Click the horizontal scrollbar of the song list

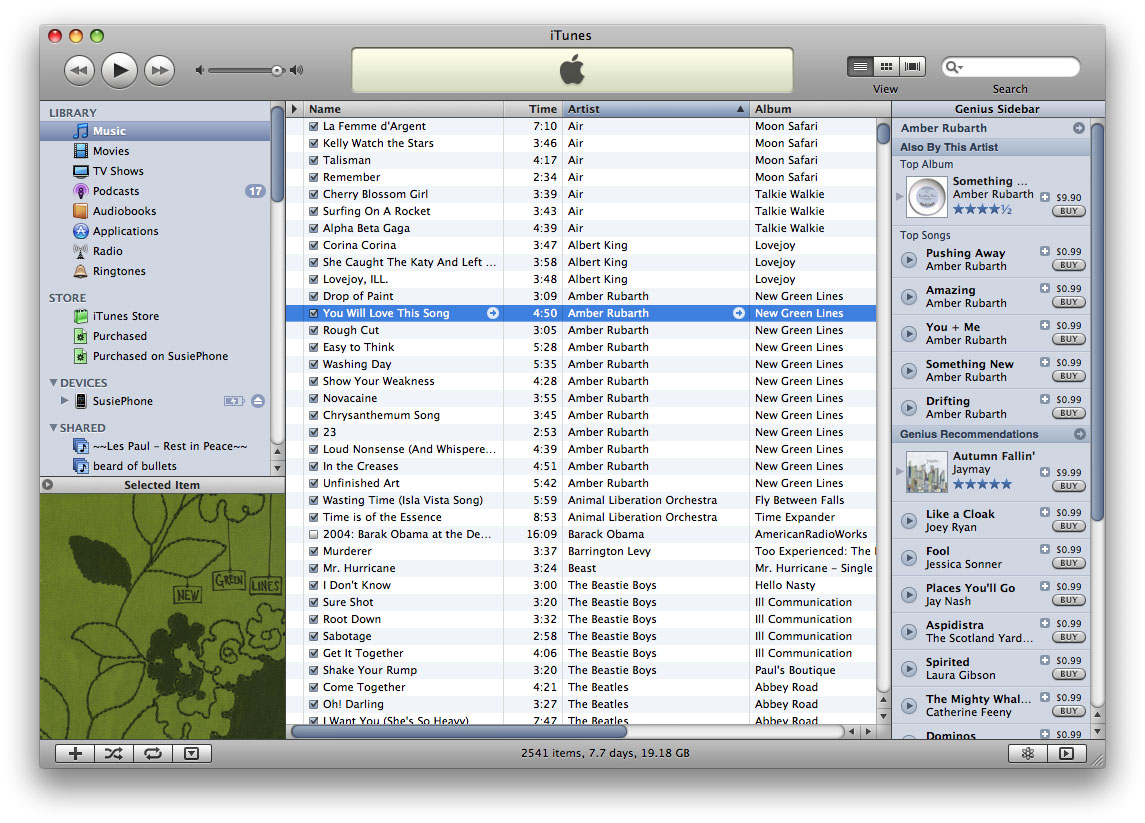click(459, 731)
